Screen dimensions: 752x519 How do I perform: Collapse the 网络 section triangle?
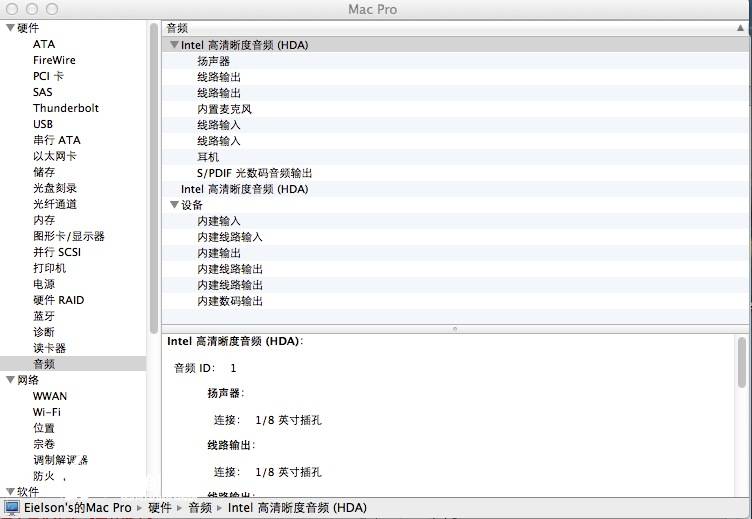(10, 380)
